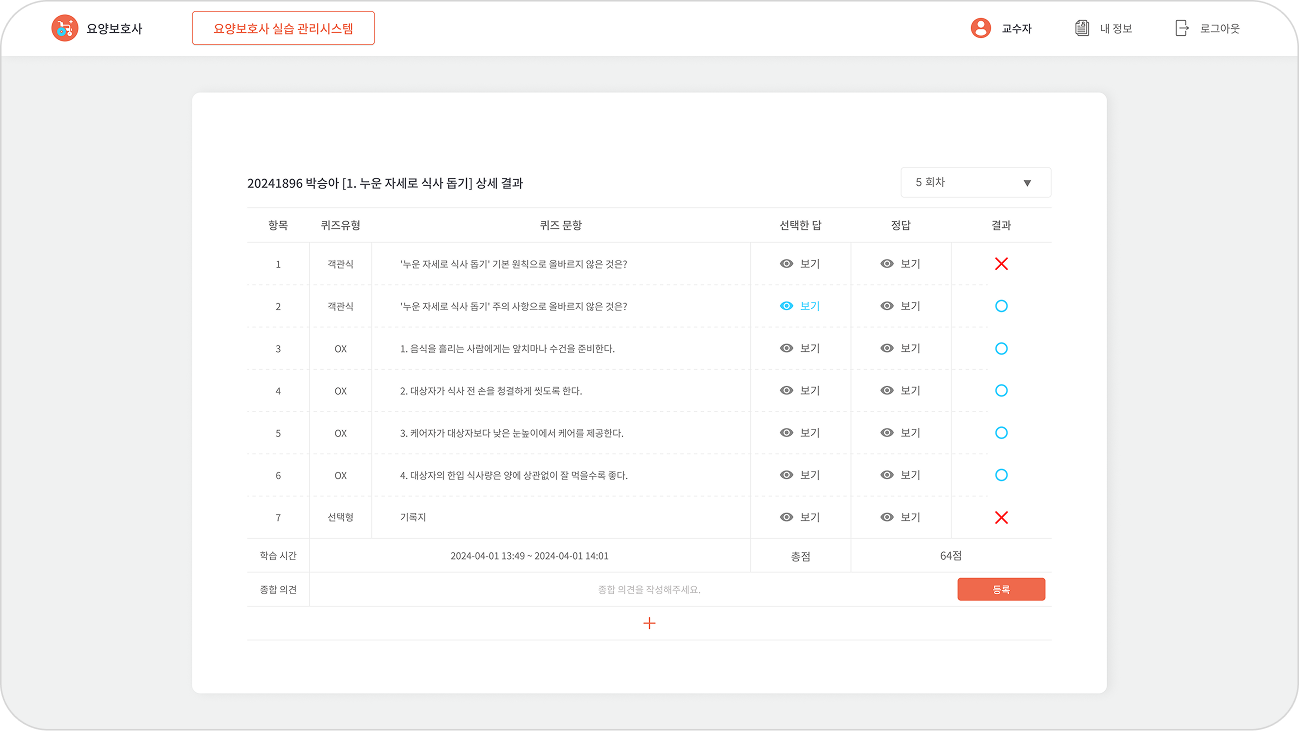This screenshot has height=731, width=1299.
Task: Click the red X result for item 1
Action: (x=1001, y=264)
